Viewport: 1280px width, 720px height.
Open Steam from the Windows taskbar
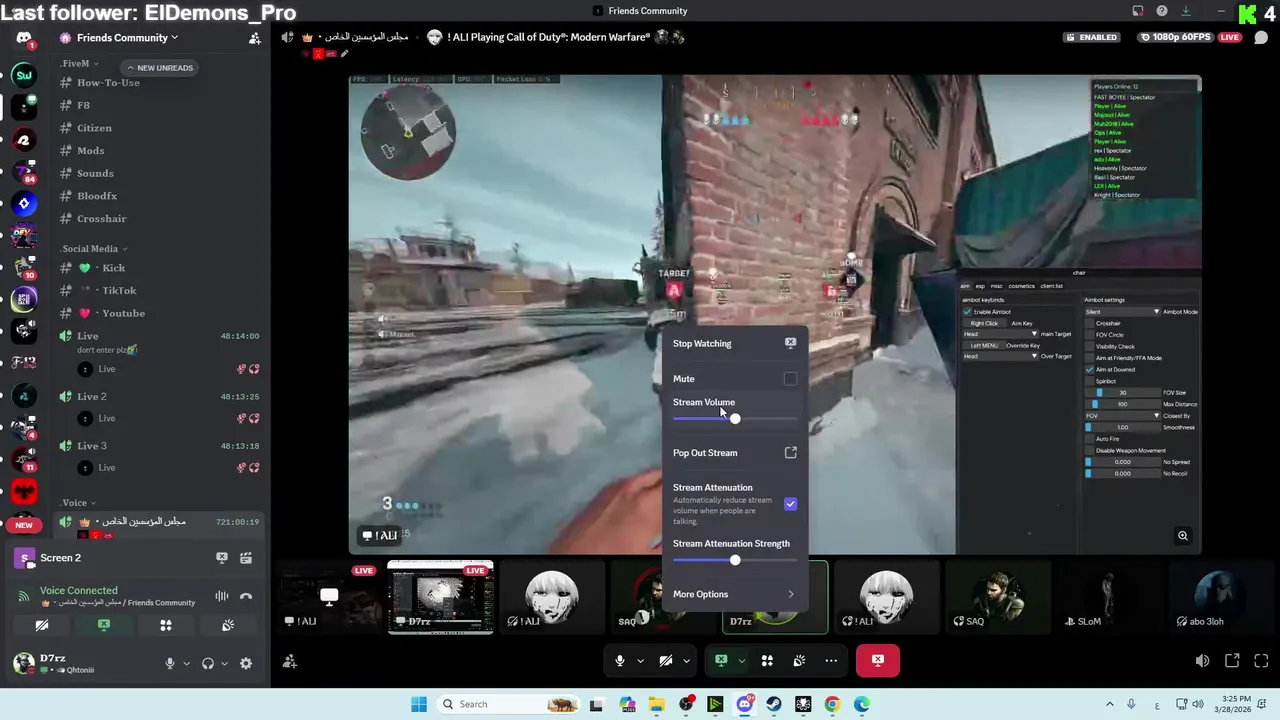774,704
